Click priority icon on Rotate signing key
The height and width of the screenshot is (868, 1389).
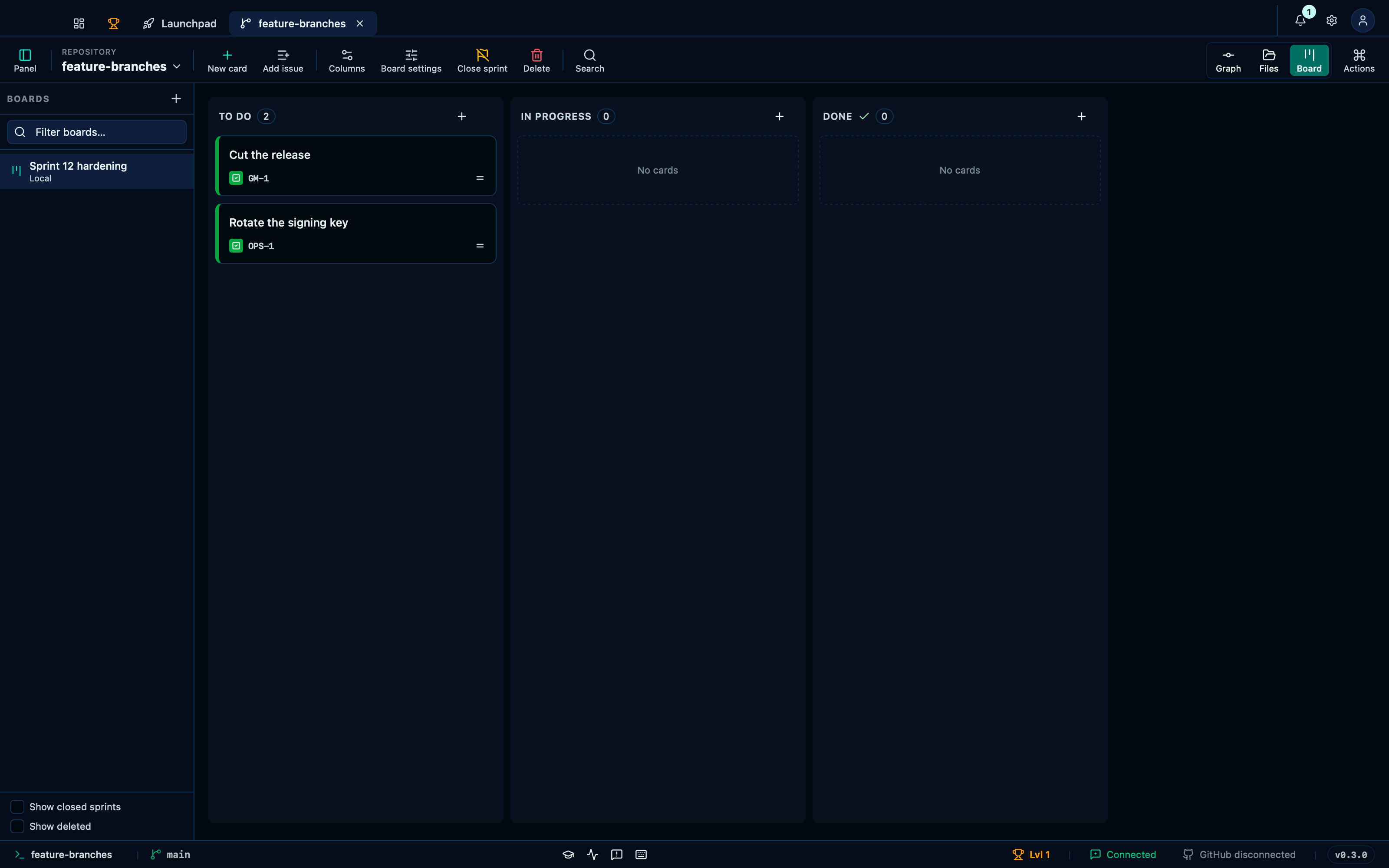(x=480, y=246)
